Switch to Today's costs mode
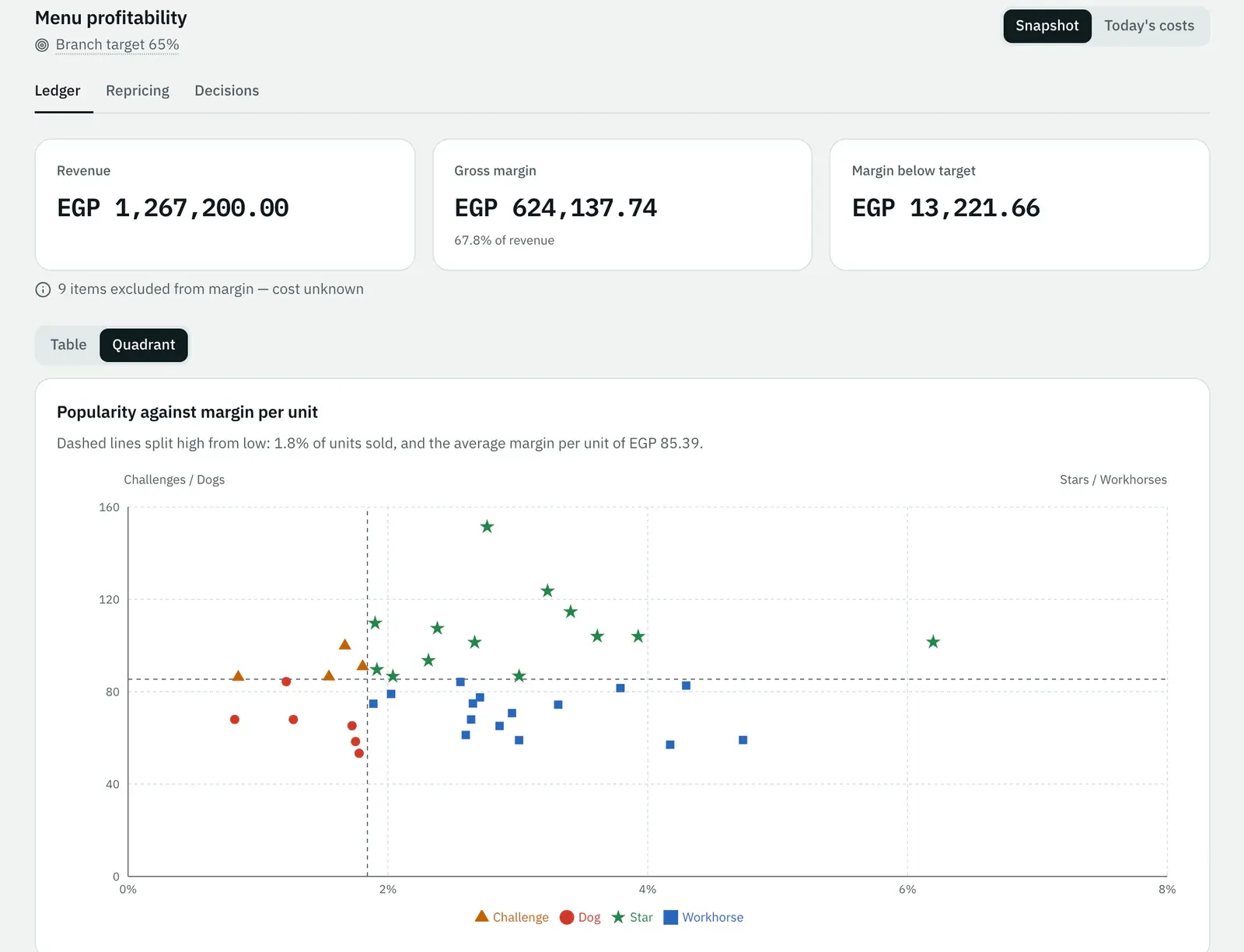The image size is (1244, 952). coord(1149,26)
